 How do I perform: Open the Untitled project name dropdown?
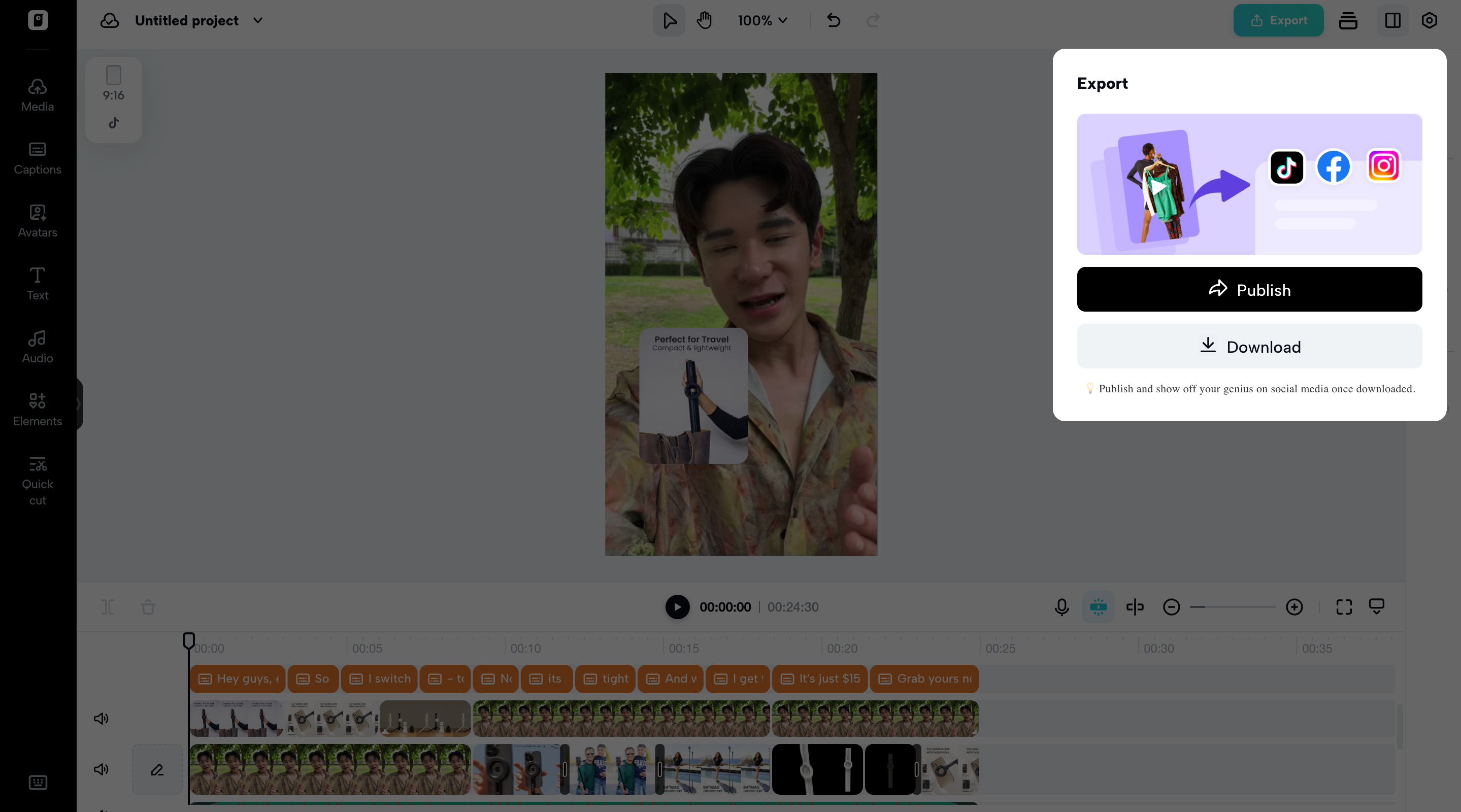pyautogui.click(x=257, y=20)
